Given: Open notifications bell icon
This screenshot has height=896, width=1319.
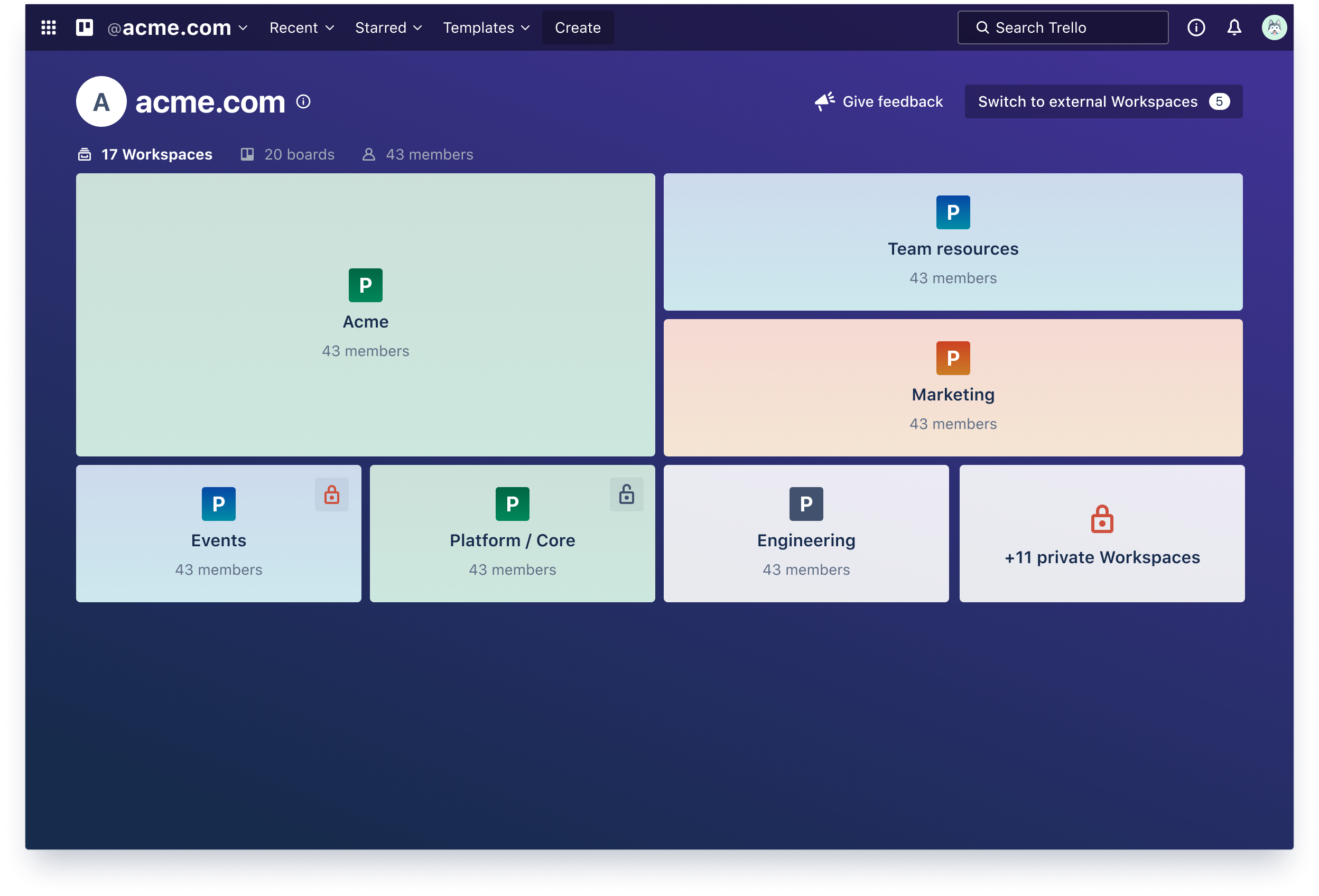Looking at the screenshot, I should click(1234, 27).
